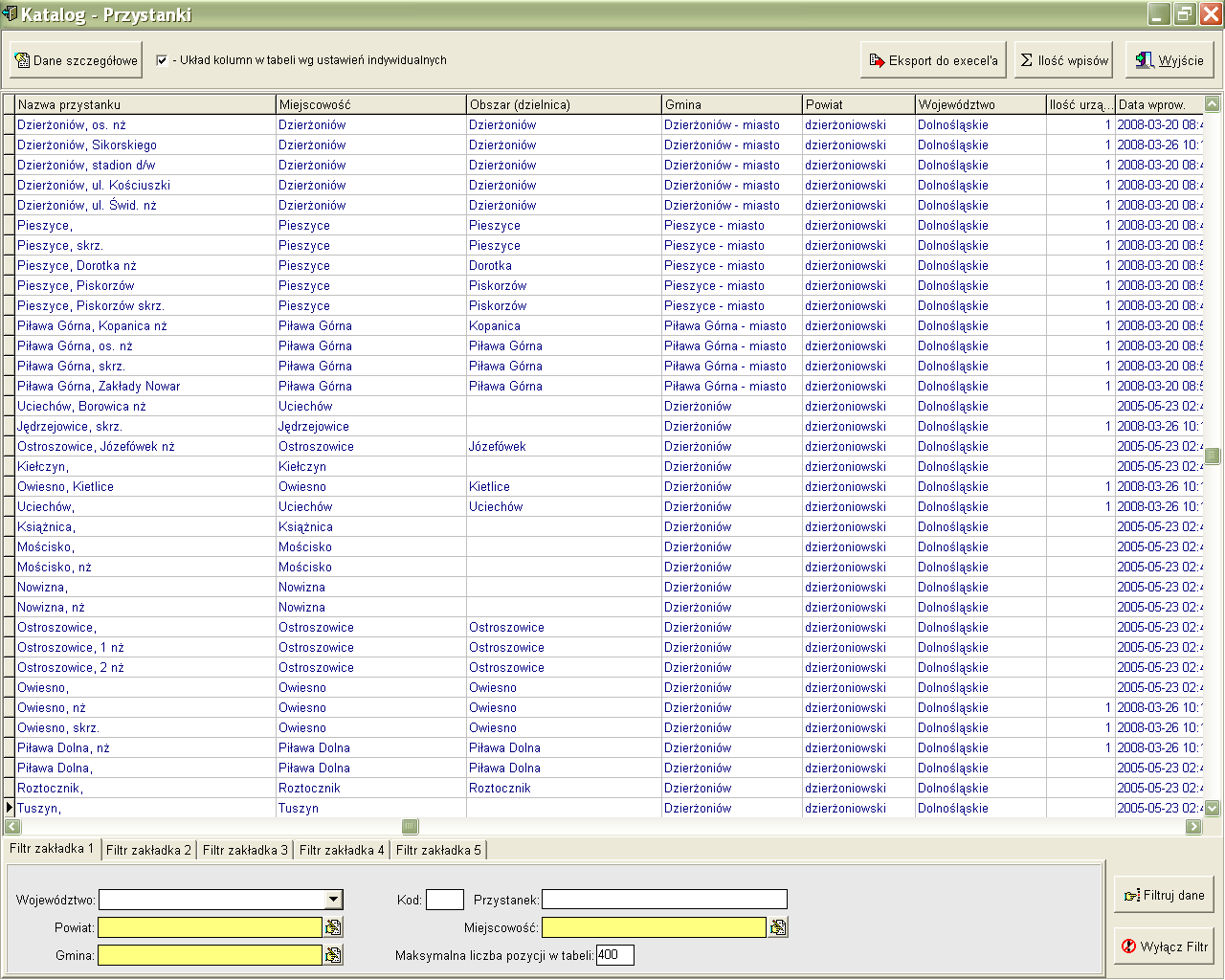Screen dimensions: 1225x980
Task: Sort by Obszar (dzielnica) column header
Action: coord(564,104)
